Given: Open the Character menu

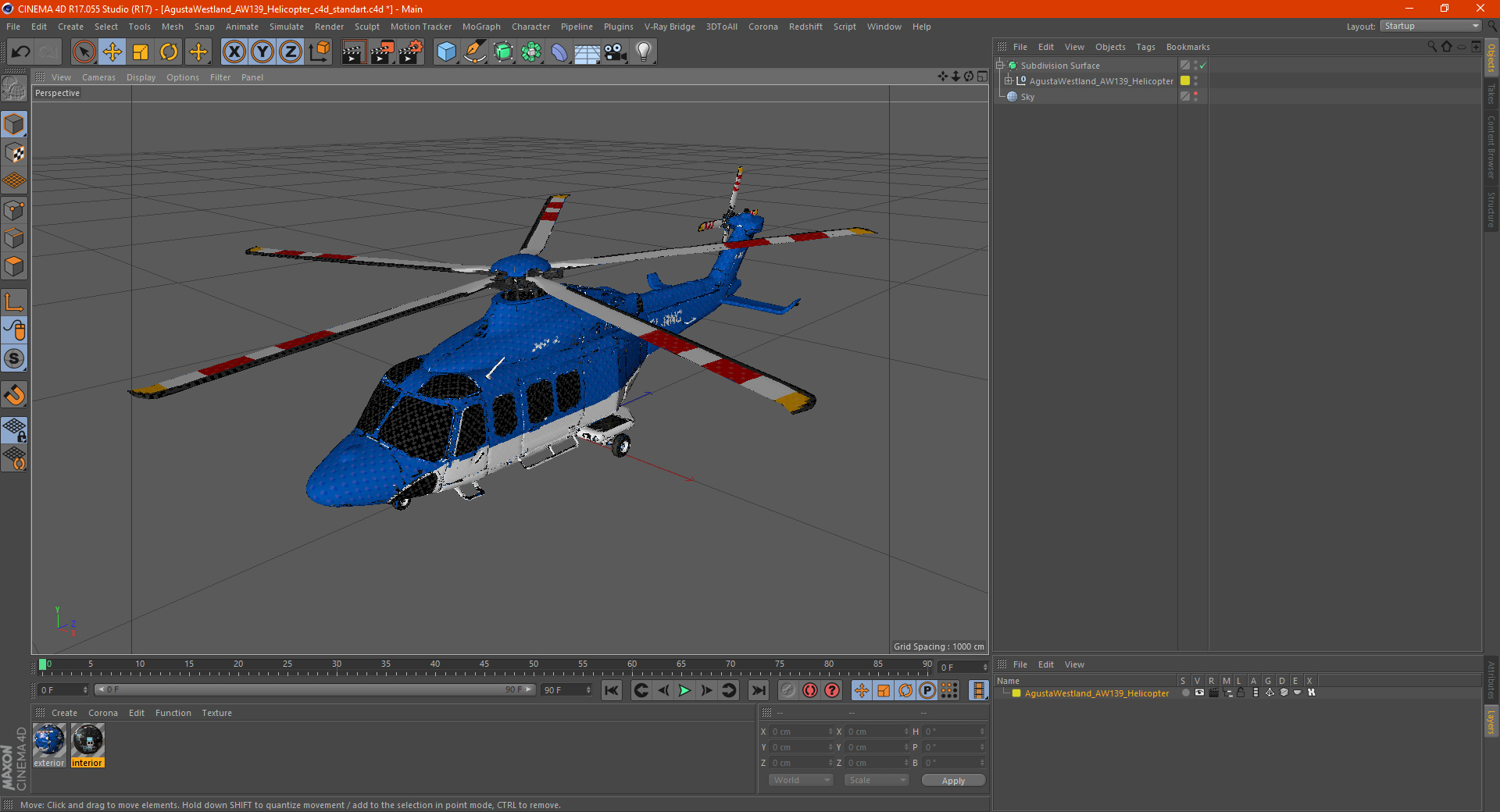Looking at the screenshot, I should (530, 27).
